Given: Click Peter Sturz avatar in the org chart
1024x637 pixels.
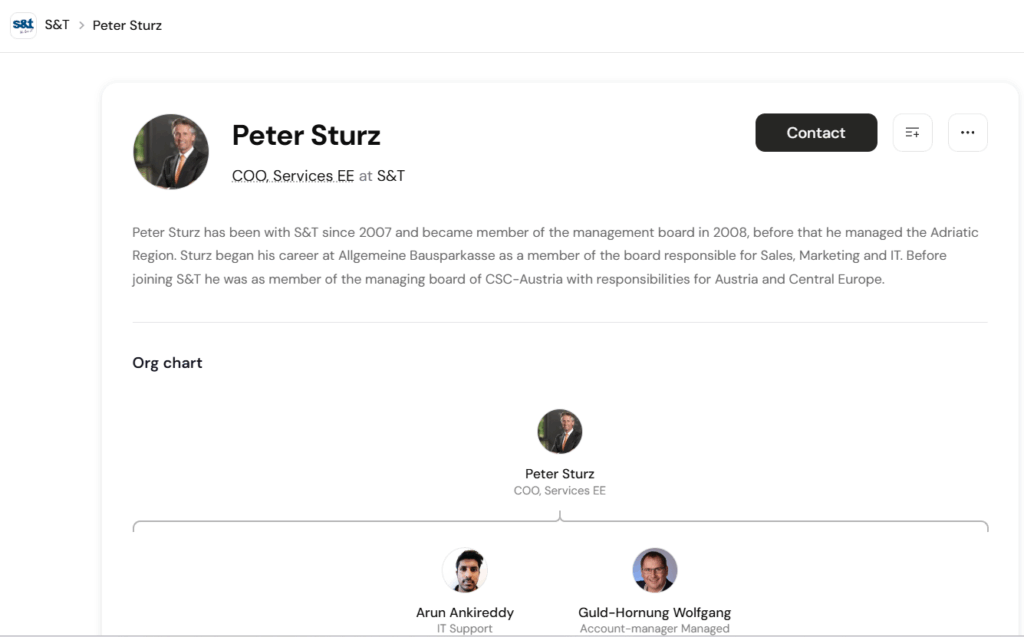Looking at the screenshot, I should tap(560, 431).
